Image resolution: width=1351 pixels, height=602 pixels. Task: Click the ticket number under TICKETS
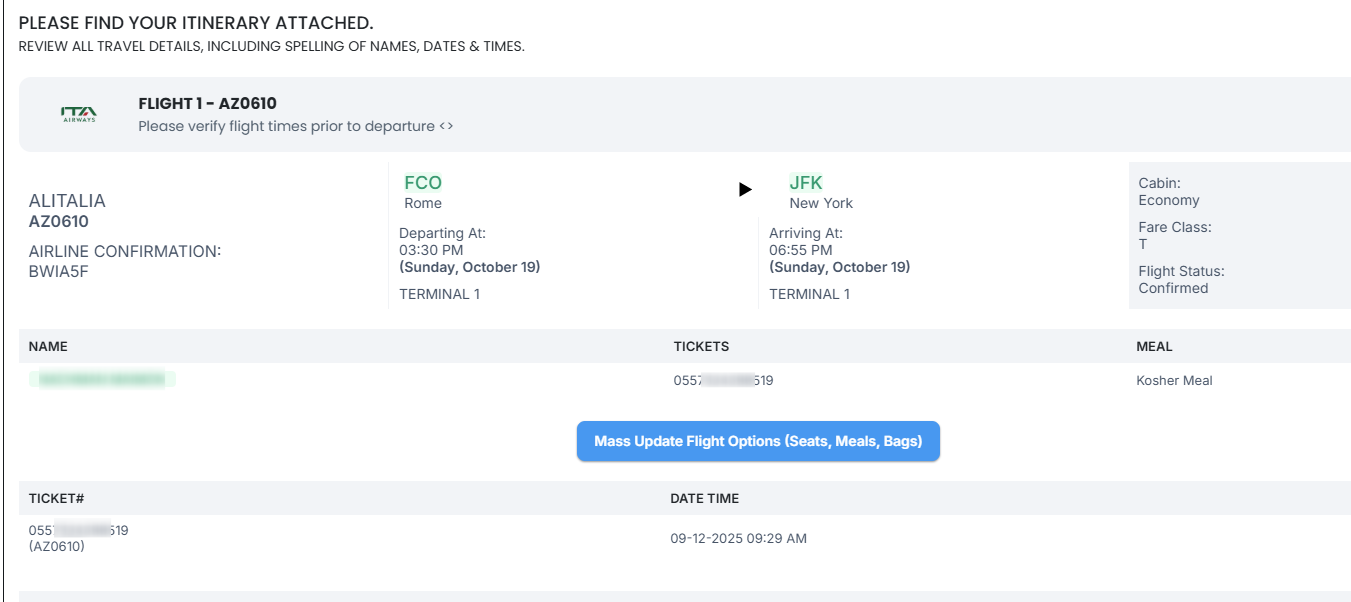tap(723, 380)
